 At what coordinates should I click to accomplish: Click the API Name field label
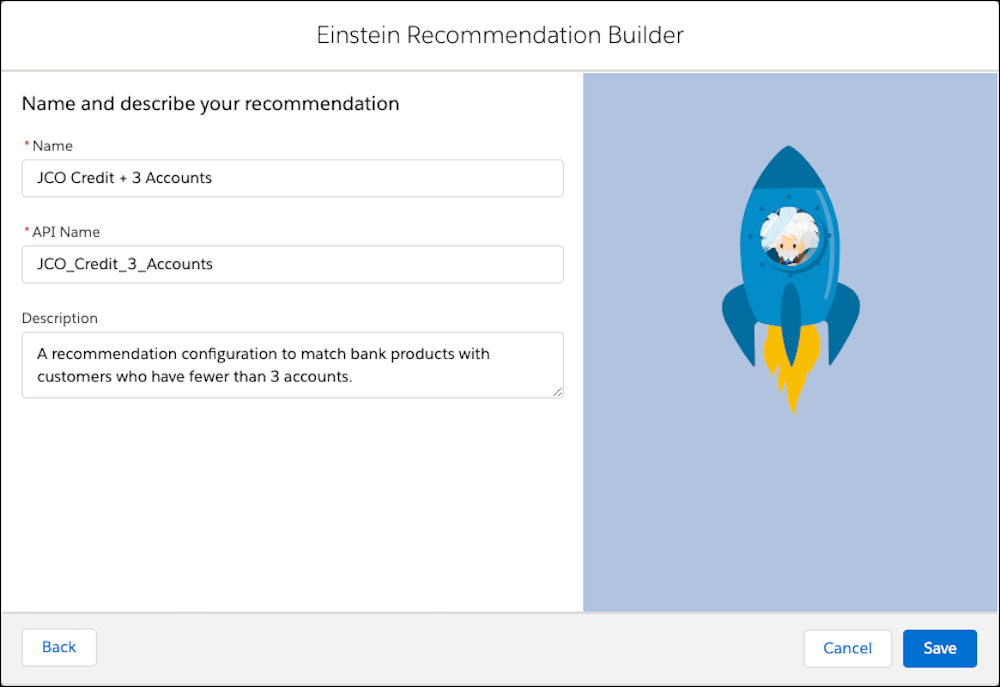(66, 232)
